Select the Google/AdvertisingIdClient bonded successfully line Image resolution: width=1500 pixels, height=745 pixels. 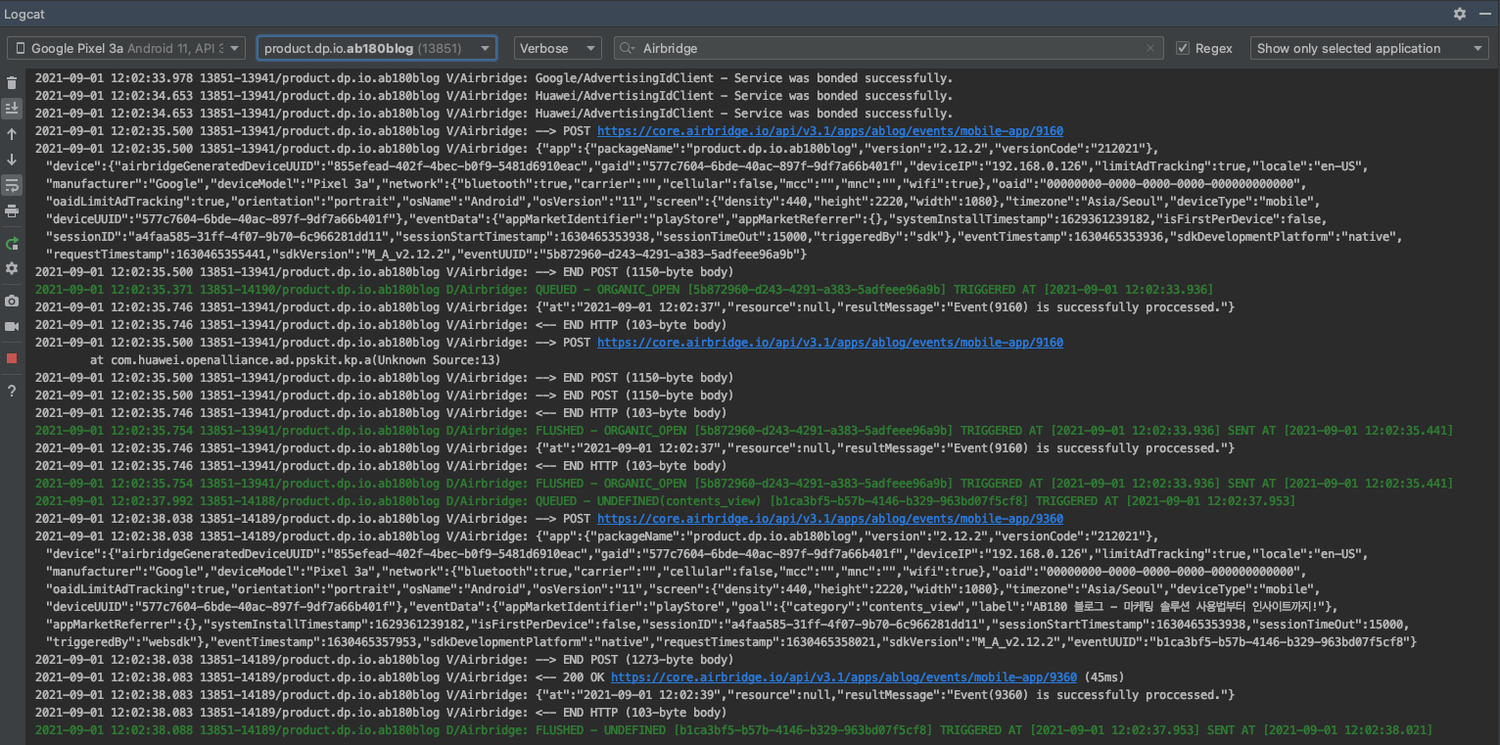click(x=494, y=78)
